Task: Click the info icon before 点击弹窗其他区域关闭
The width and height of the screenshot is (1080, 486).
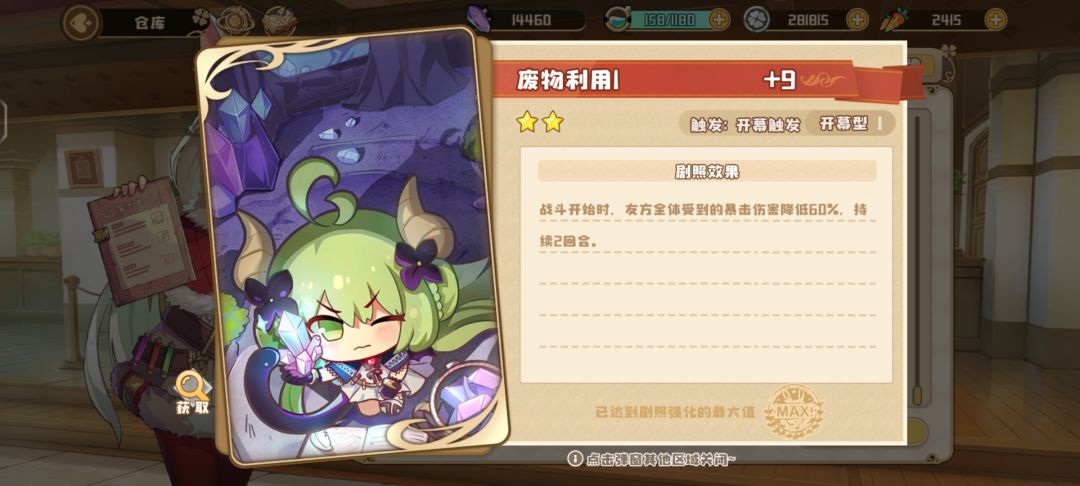Action: pos(574,458)
